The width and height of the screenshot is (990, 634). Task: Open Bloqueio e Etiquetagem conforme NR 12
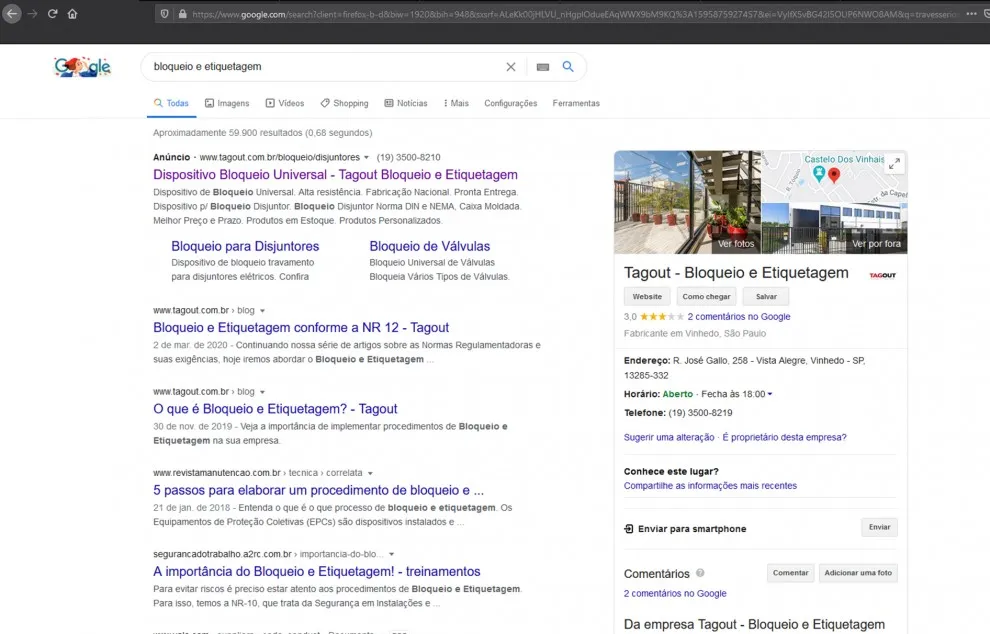(x=301, y=327)
